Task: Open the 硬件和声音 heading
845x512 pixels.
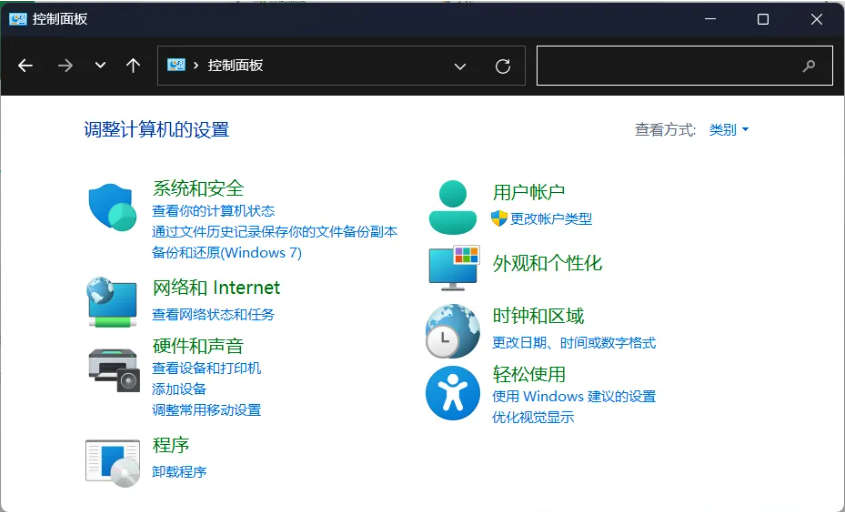Action: pos(198,345)
